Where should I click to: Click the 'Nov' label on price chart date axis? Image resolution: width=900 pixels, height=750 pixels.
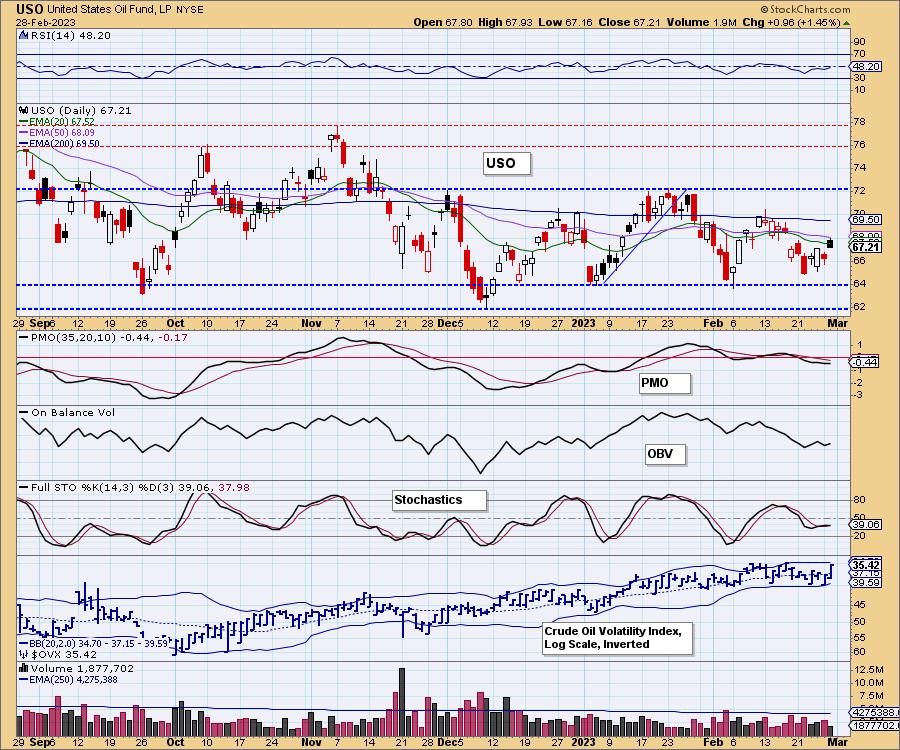coord(312,323)
